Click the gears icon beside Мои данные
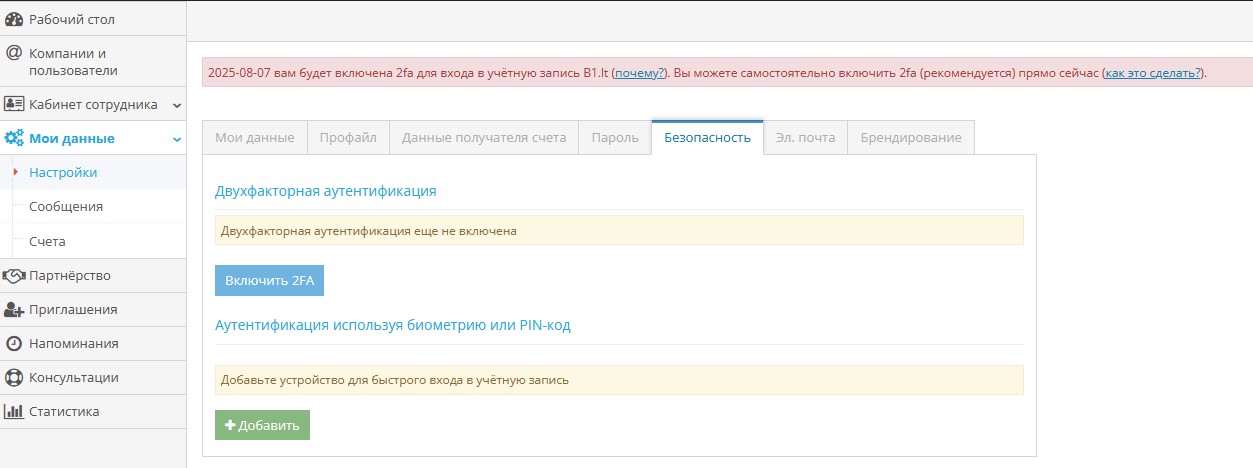 pos(14,138)
